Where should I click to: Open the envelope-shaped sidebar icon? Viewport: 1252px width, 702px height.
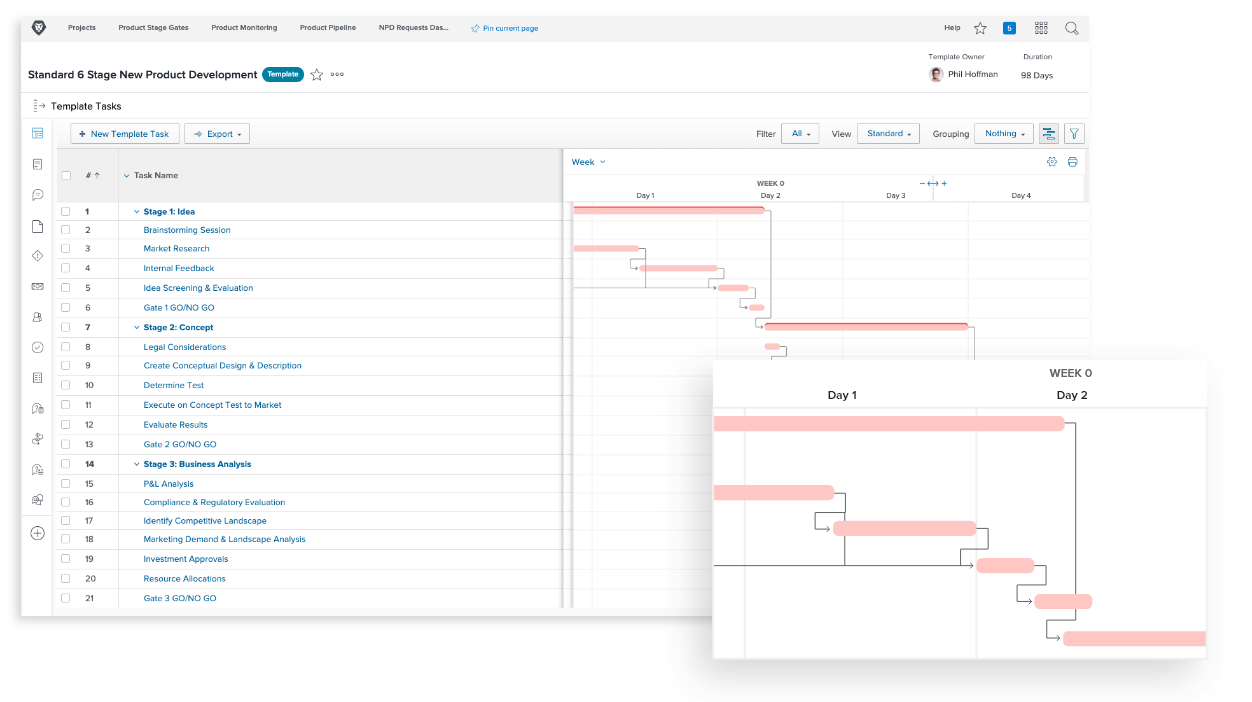pos(37,286)
